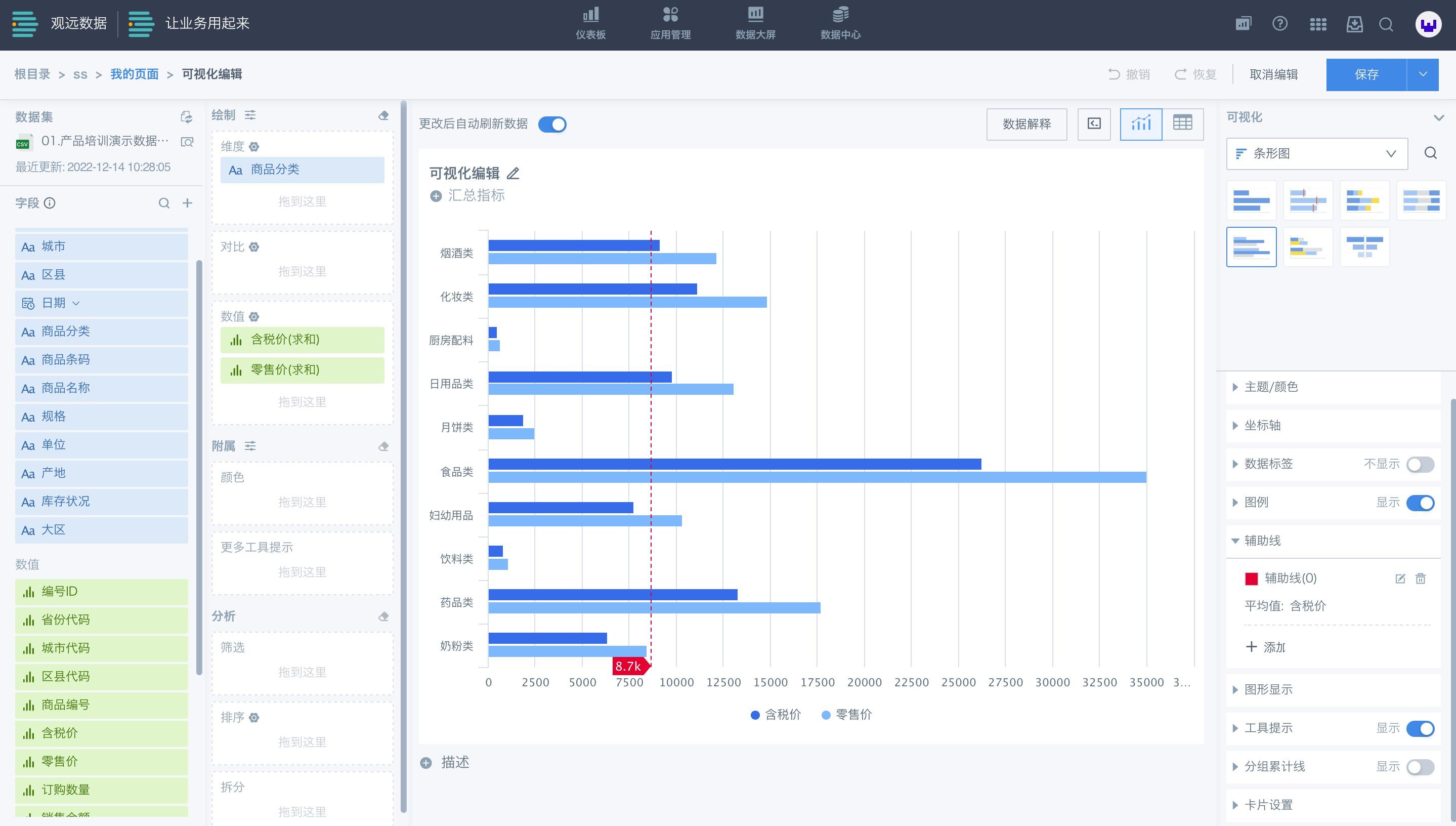Expand the 坐标轴 settings section
The image size is (1456, 826).
1262,426
